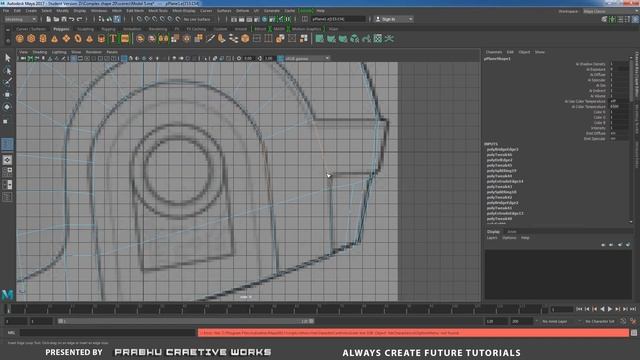Go to the start of the playback range
This screenshot has height=360, width=640.
(x=579, y=309)
